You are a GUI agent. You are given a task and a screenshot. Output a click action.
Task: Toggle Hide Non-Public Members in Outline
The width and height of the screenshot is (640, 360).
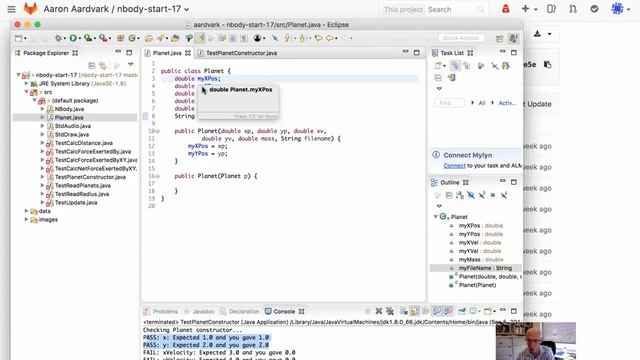[493, 196]
